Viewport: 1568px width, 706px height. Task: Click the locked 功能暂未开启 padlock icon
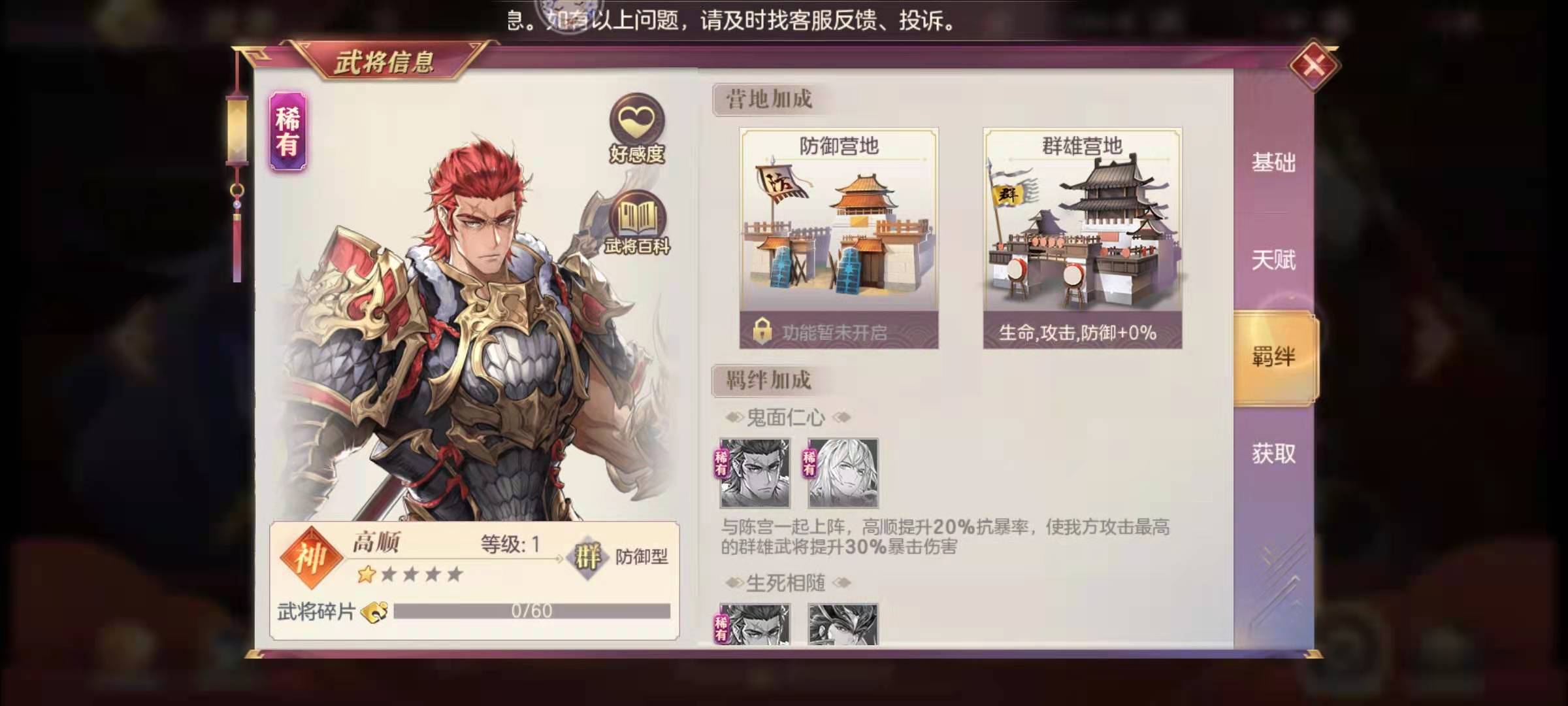(x=762, y=331)
